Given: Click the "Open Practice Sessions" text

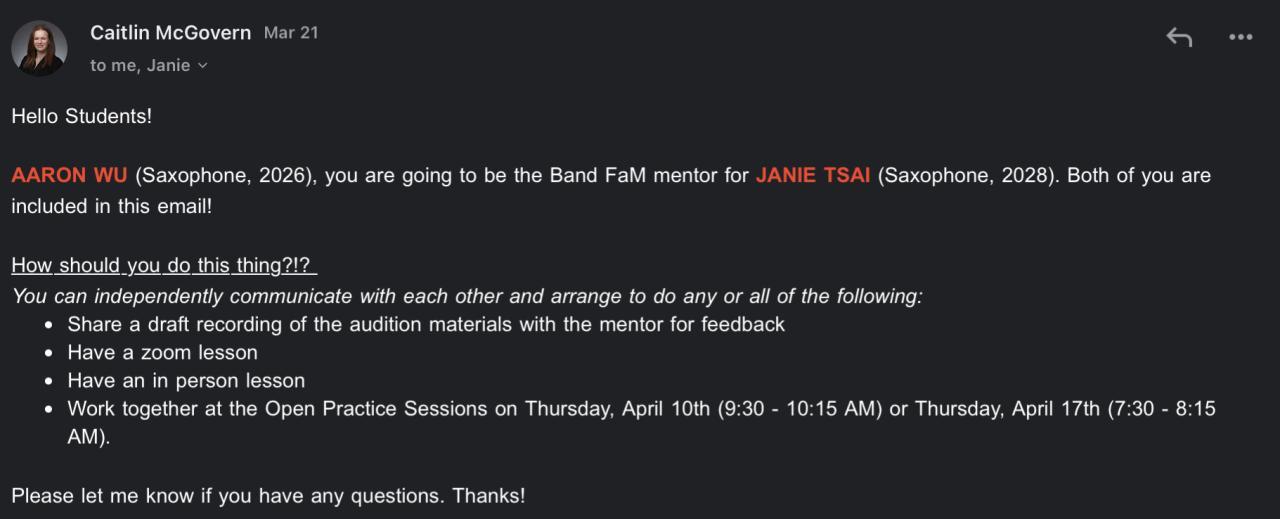Looking at the screenshot, I should pyautogui.click(x=375, y=408).
